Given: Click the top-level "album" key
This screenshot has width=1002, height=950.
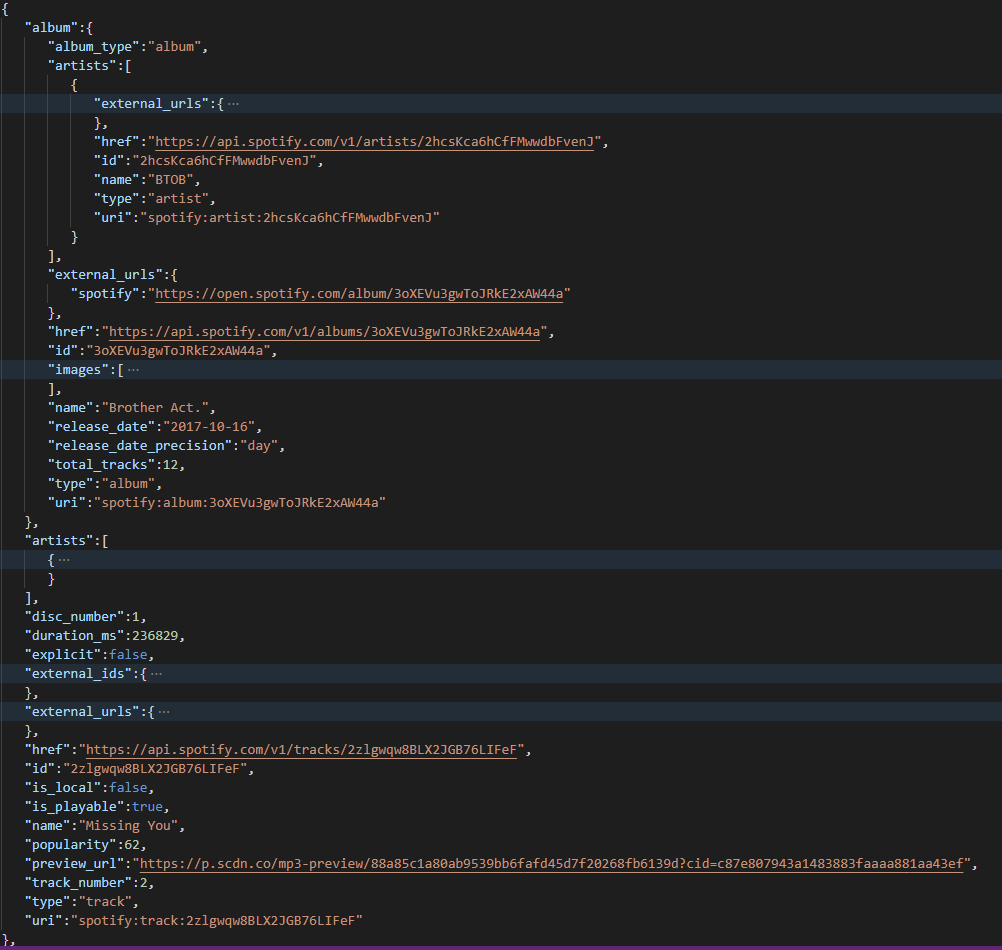Looking at the screenshot, I should pos(51,27).
